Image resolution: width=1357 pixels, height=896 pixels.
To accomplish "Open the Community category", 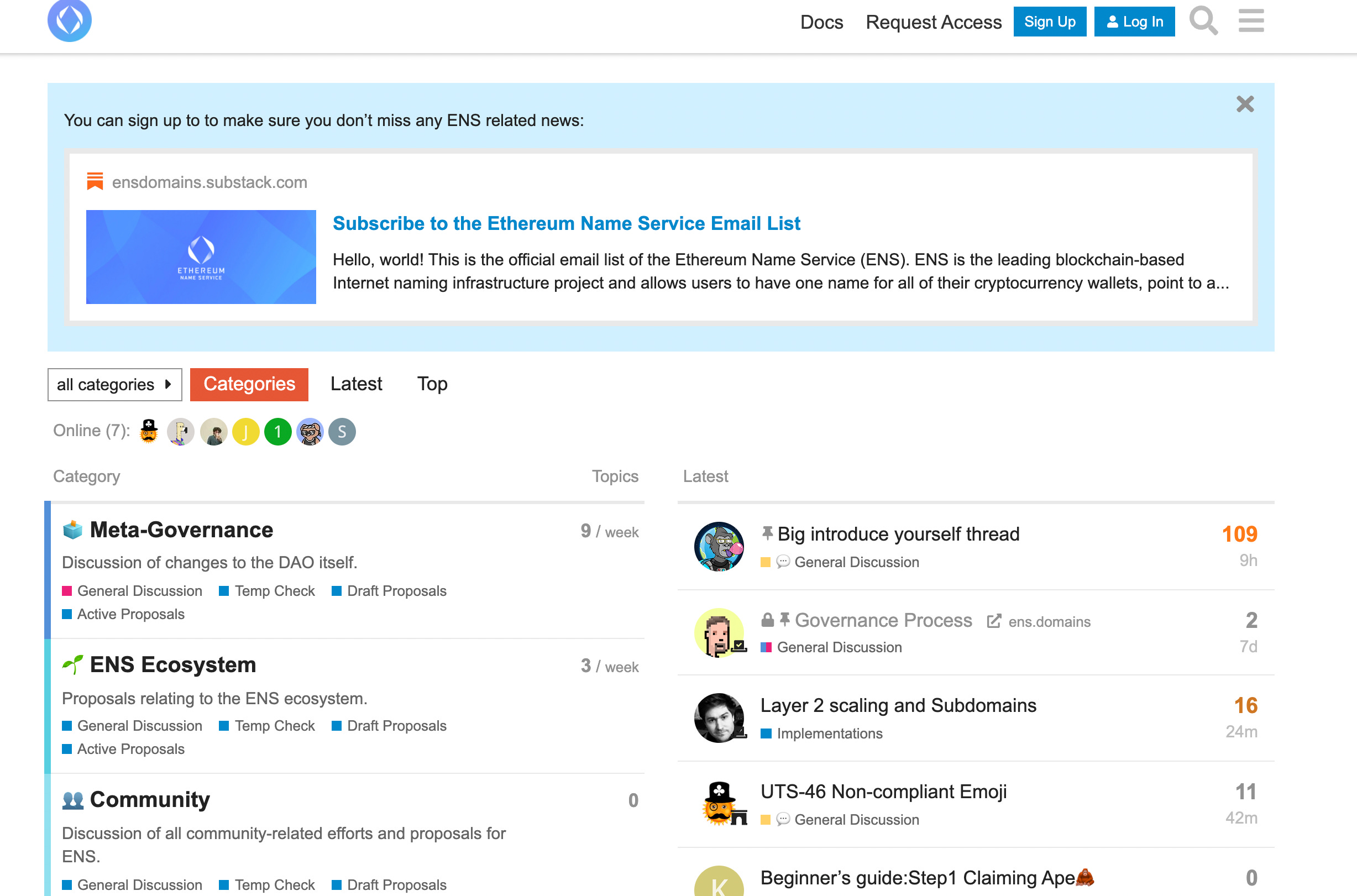I will [150, 800].
